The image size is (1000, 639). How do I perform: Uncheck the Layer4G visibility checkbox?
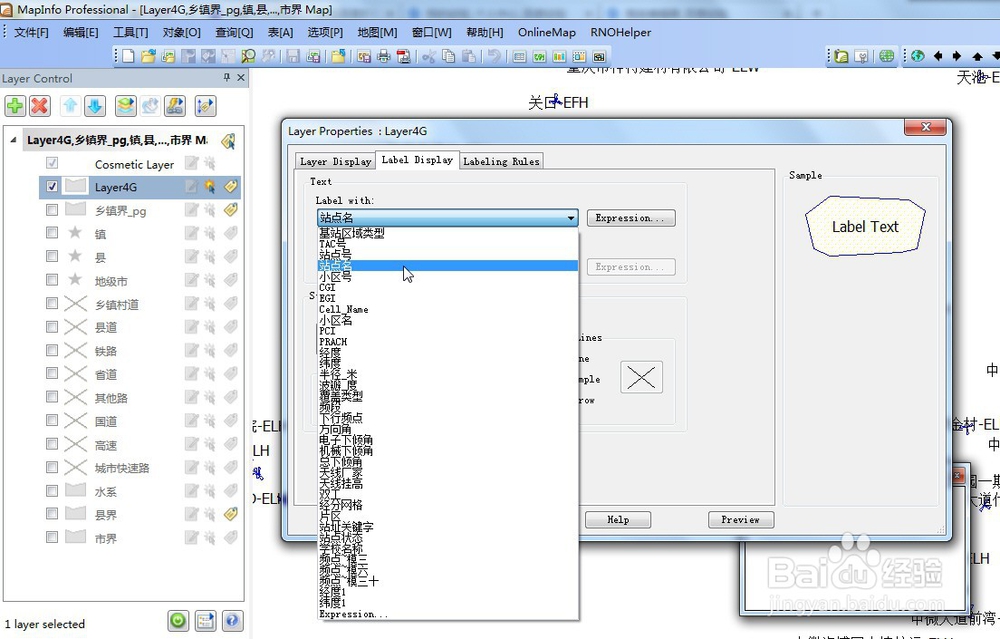pos(52,186)
